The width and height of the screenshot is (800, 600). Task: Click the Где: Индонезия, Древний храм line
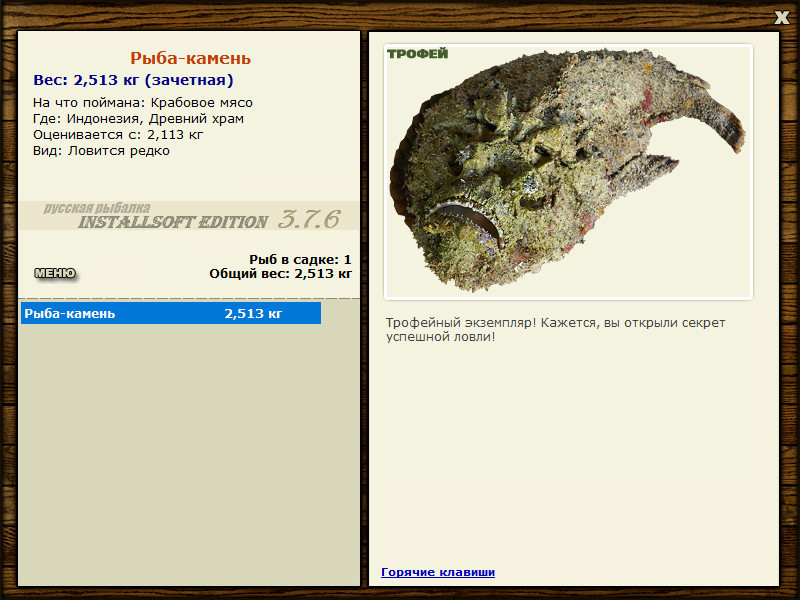pos(138,119)
